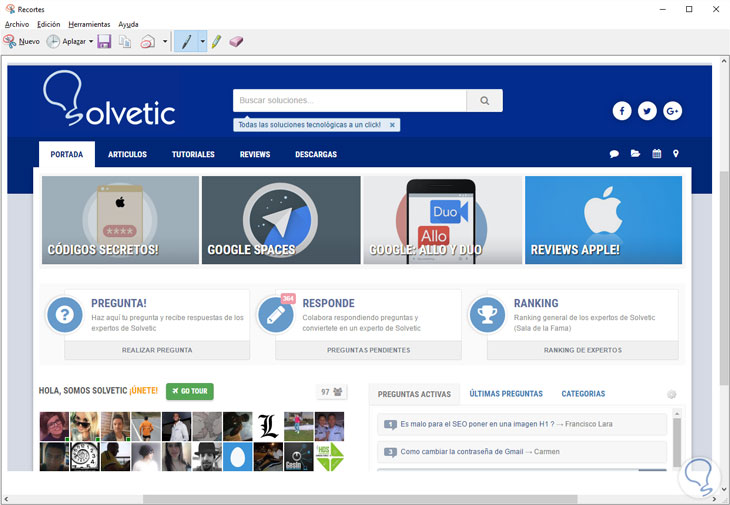Image resolution: width=730 pixels, height=505 pixels.
Task: Click the REALIZAR PREGUNTA button
Action: click(157, 350)
